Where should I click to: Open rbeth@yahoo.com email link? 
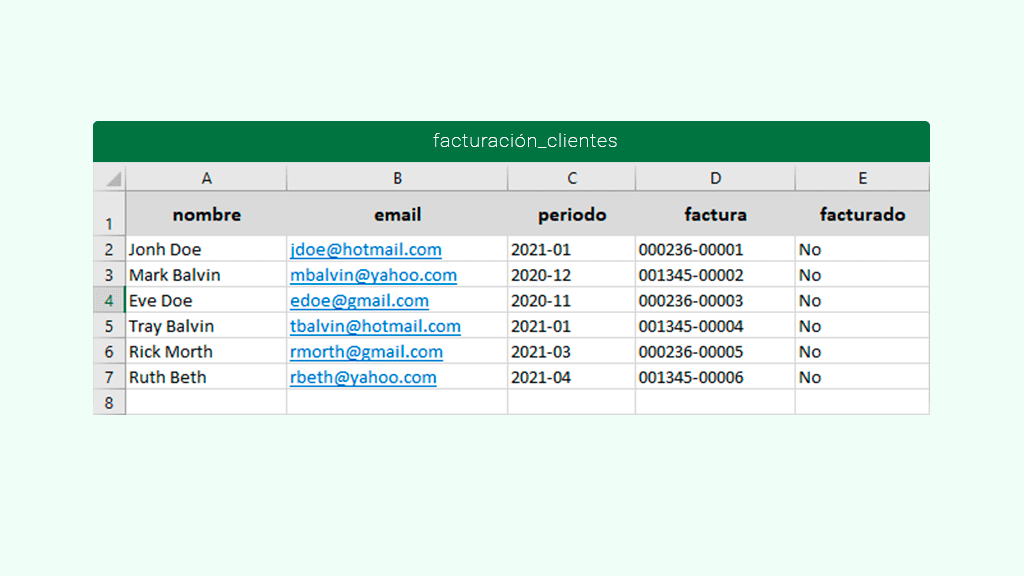(x=363, y=377)
